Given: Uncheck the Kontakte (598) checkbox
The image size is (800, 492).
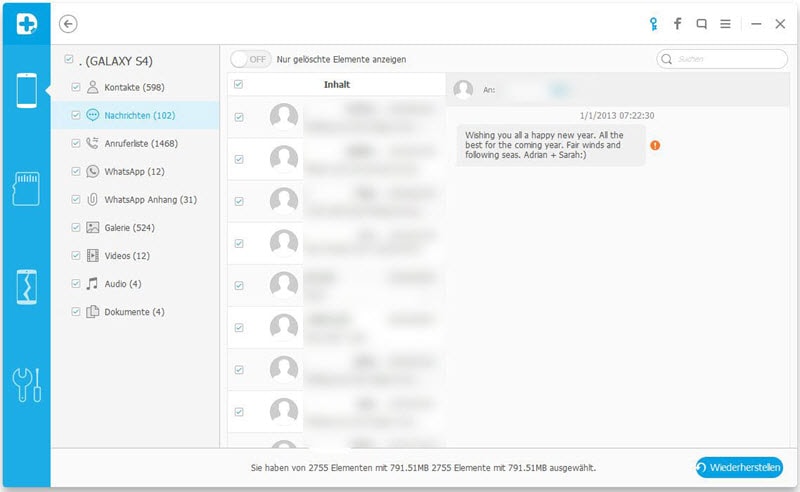Looking at the screenshot, I should click(x=76, y=87).
